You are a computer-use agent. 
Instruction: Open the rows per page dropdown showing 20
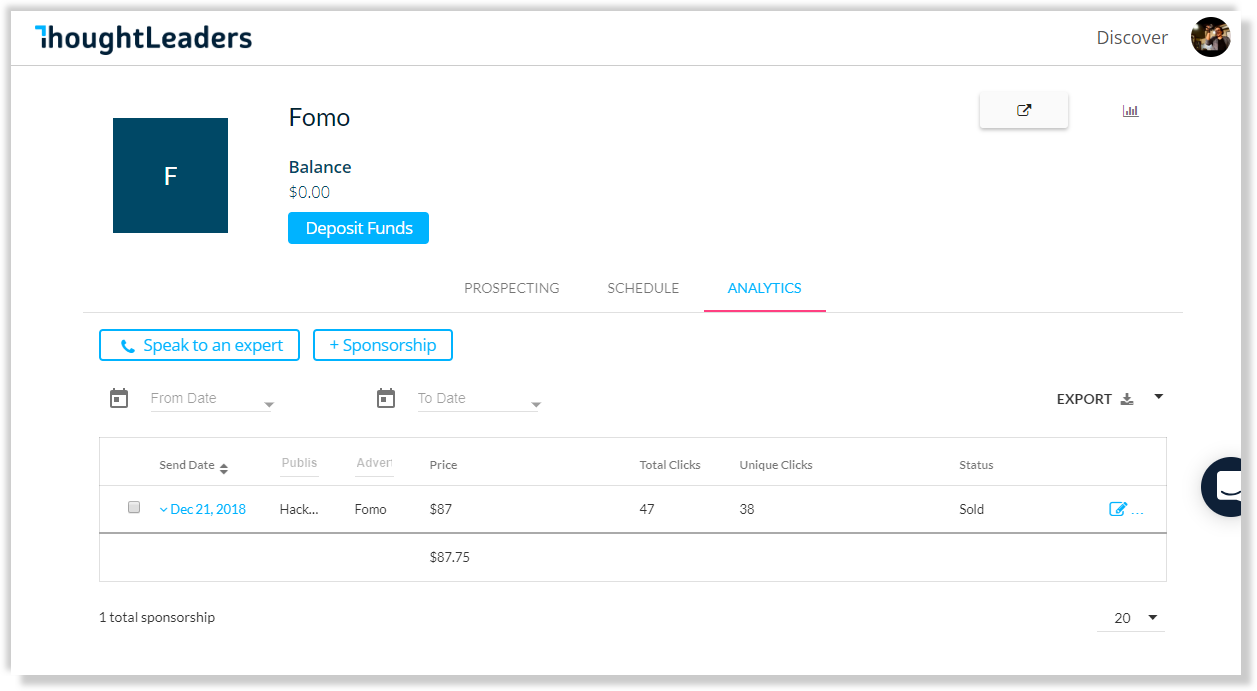click(1131, 618)
